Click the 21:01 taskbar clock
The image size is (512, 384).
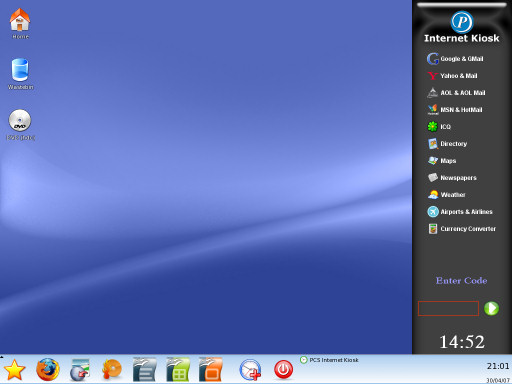pyautogui.click(x=498, y=366)
